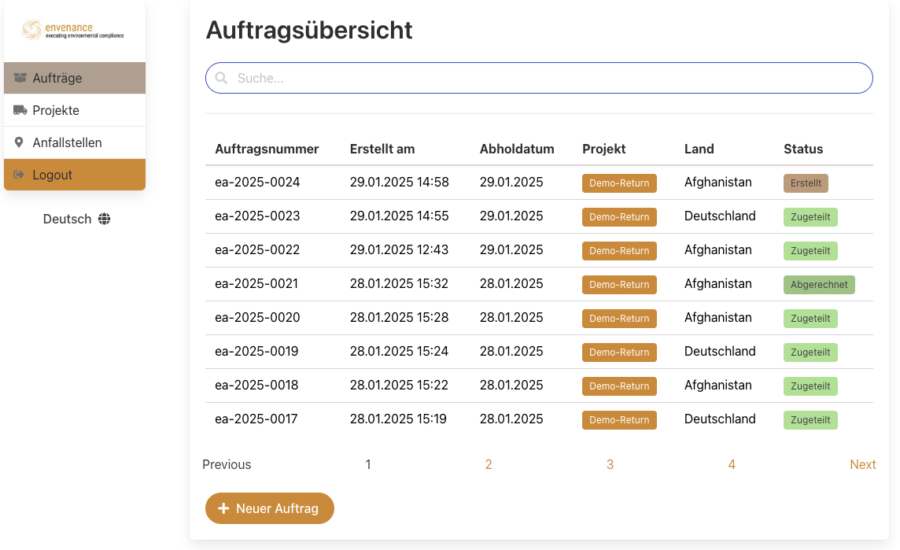Select Logout in the sidebar
The image size is (900, 550).
click(75, 175)
